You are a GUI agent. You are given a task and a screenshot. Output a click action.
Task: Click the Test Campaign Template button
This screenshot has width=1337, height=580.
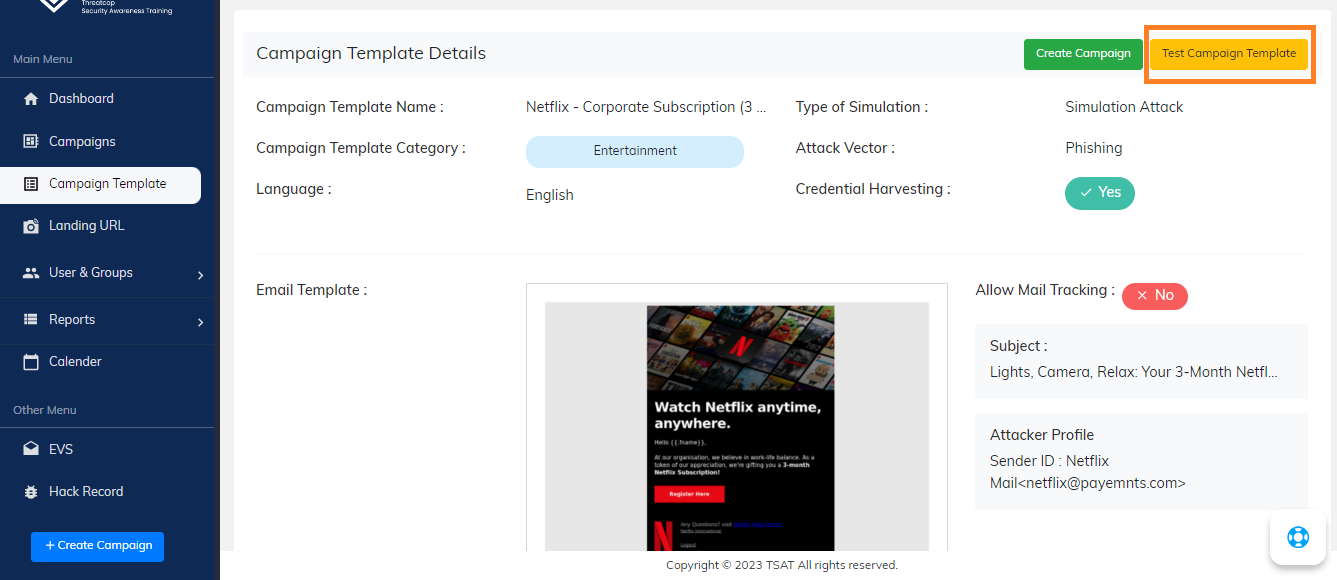tap(1229, 54)
